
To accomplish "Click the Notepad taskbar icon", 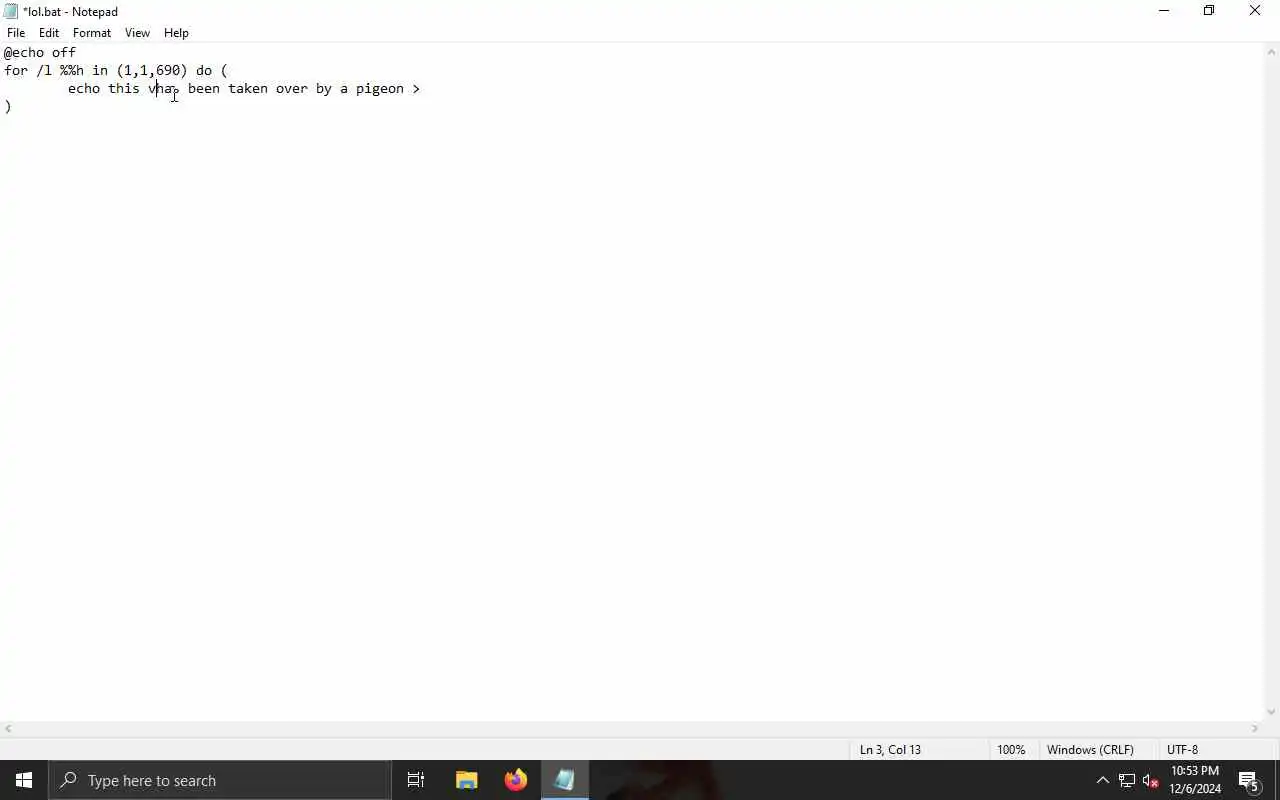I will point(565,780).
